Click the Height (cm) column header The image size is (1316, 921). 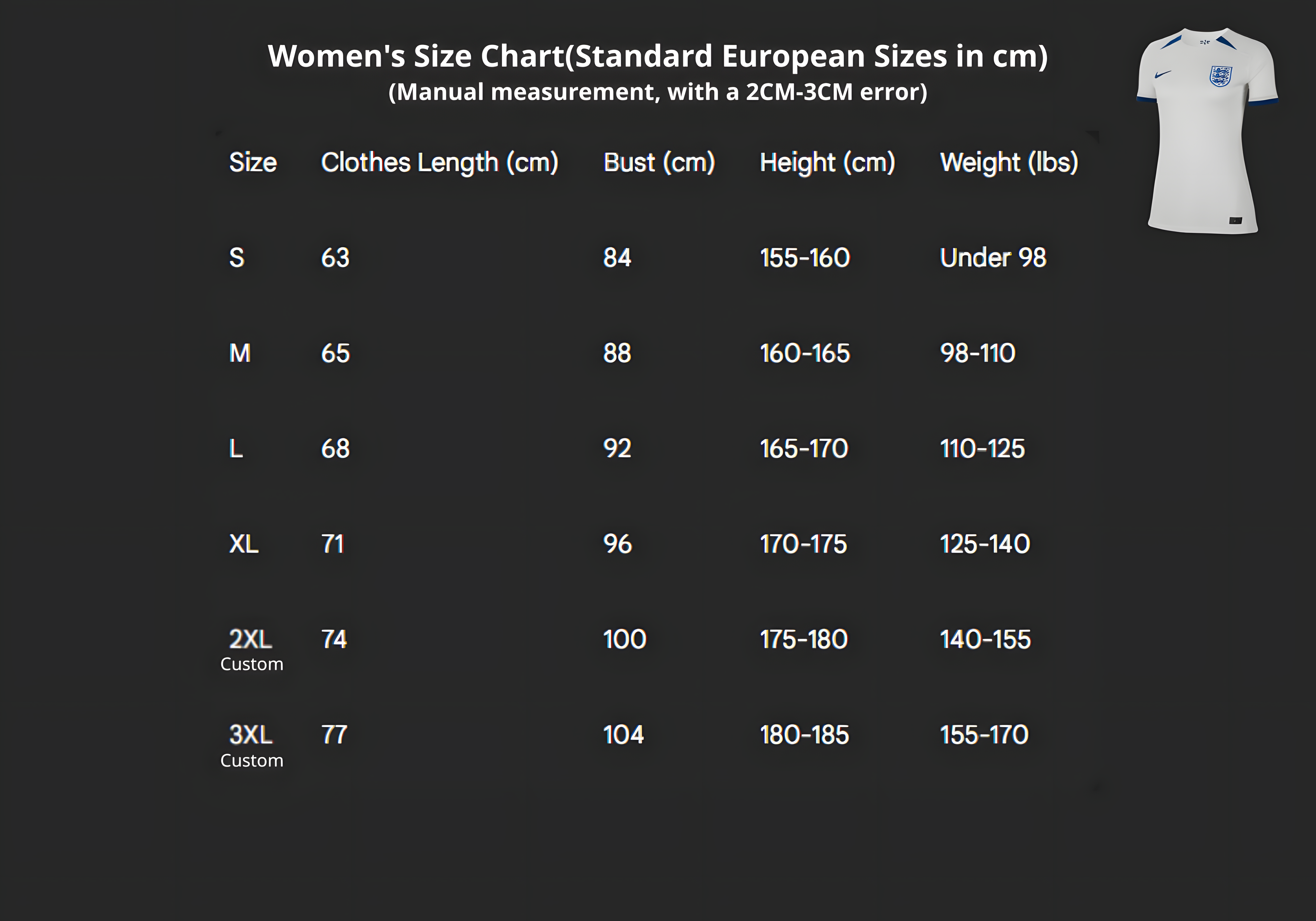coord(827,162)
